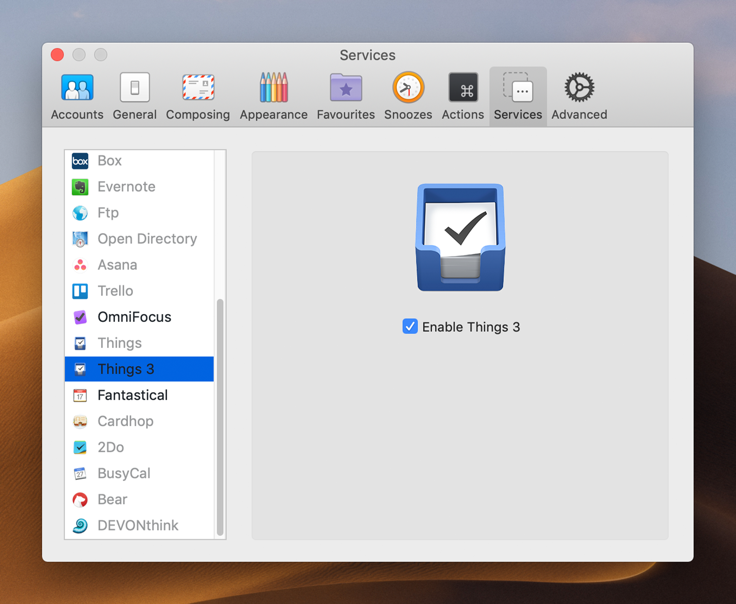Open the Favourites star folder icon
Screen dimensions: 736x604
tap(346, 87)
